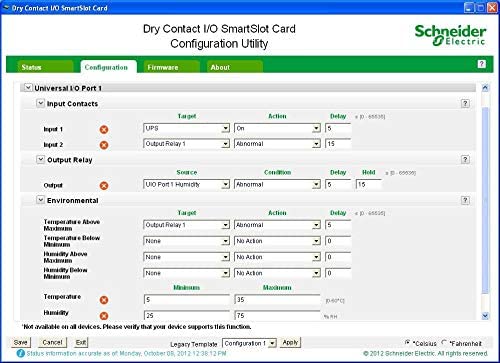Click Output Hold field

click(369, 184)
